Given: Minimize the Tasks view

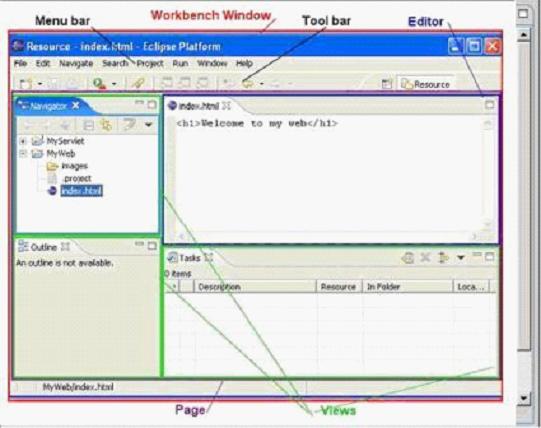Looking at the screenshot, I should [x=477, y=255].
